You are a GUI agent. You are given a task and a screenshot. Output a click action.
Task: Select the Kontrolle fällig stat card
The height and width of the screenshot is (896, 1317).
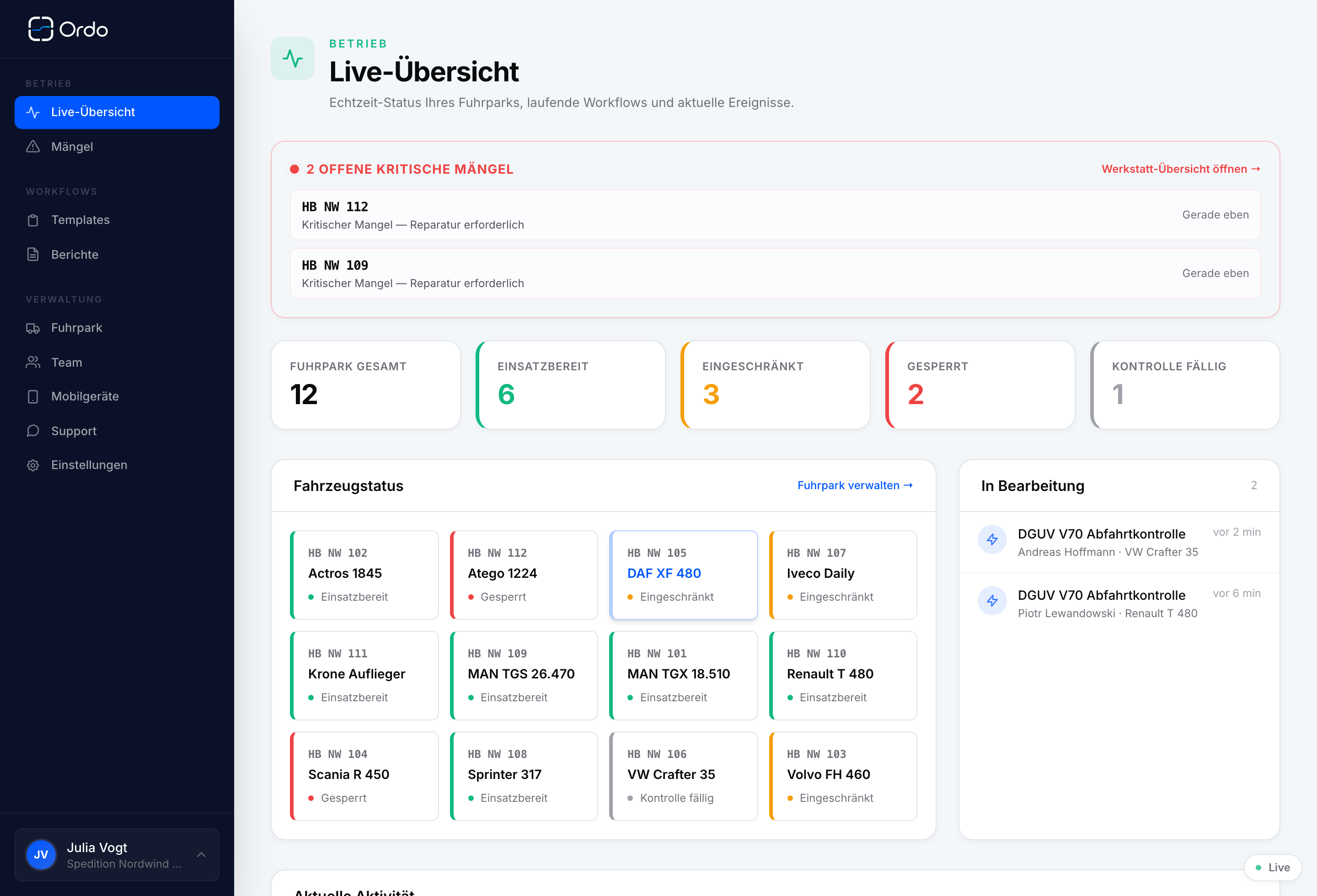pyautogui.click(x=1185, y=385)
